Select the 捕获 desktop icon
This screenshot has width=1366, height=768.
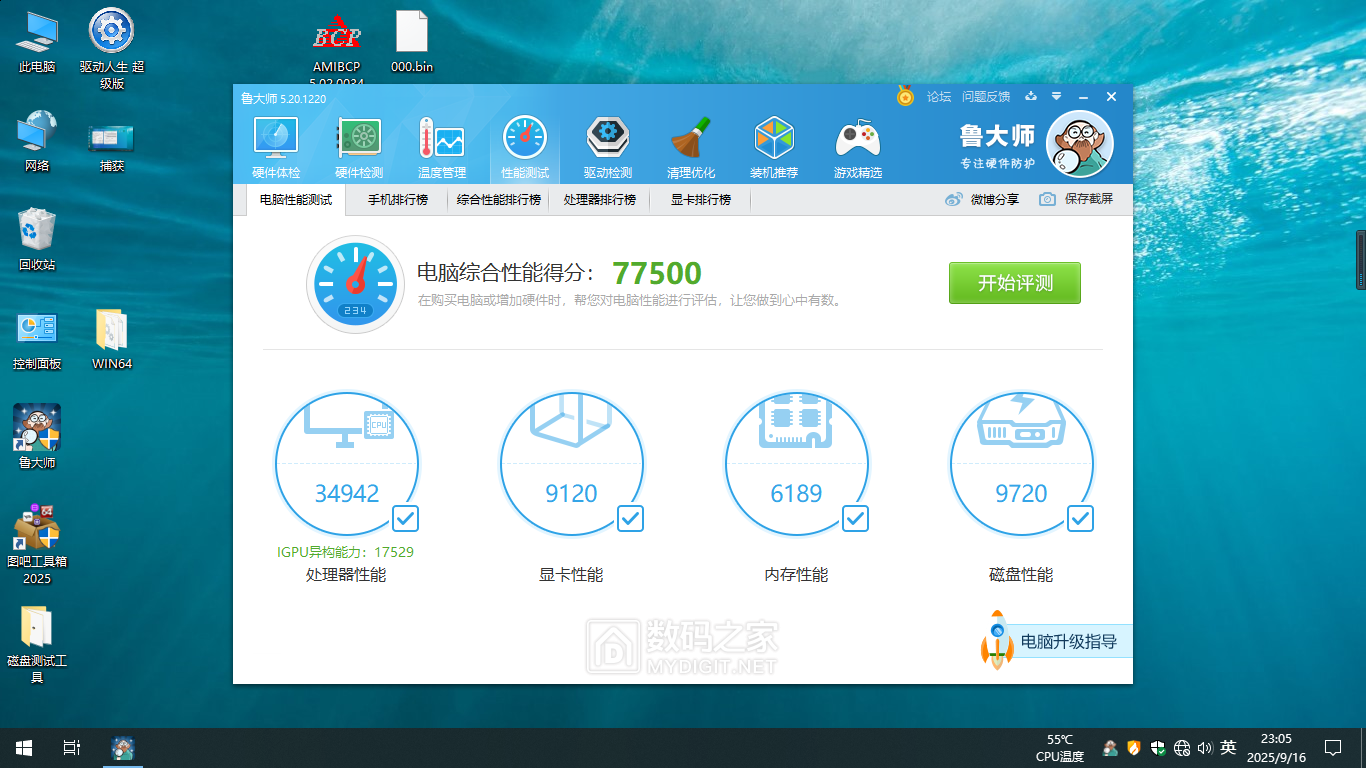click(x=112, y=146)
